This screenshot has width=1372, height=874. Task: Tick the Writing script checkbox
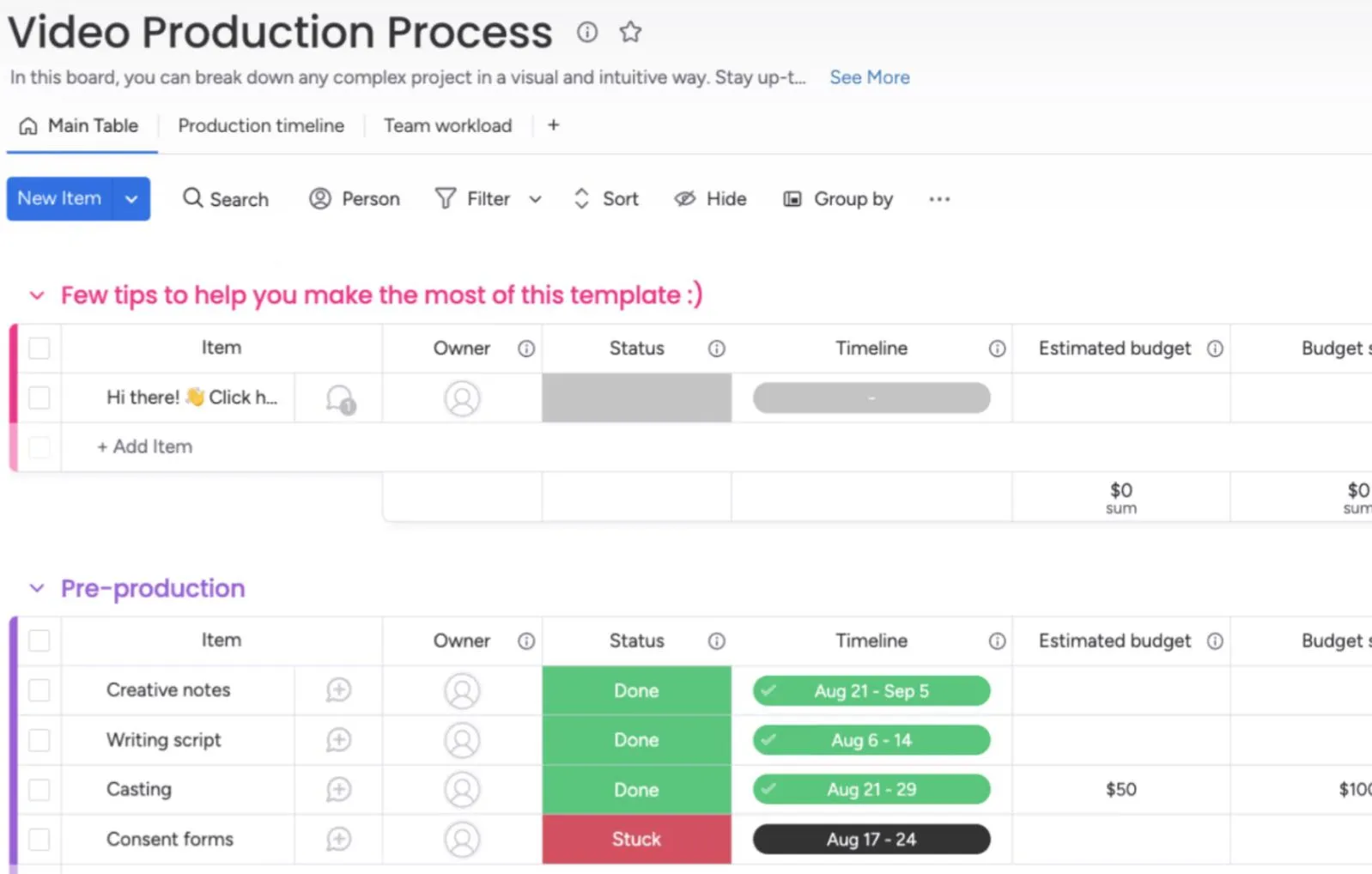39,740
